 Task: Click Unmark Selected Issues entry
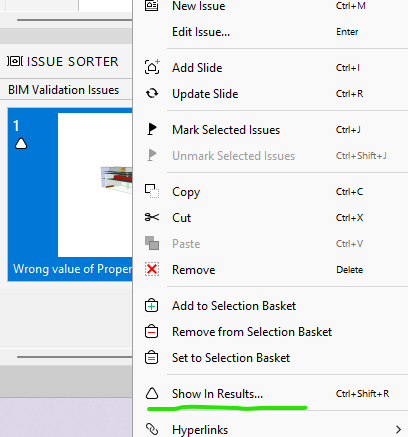(233, 156)
